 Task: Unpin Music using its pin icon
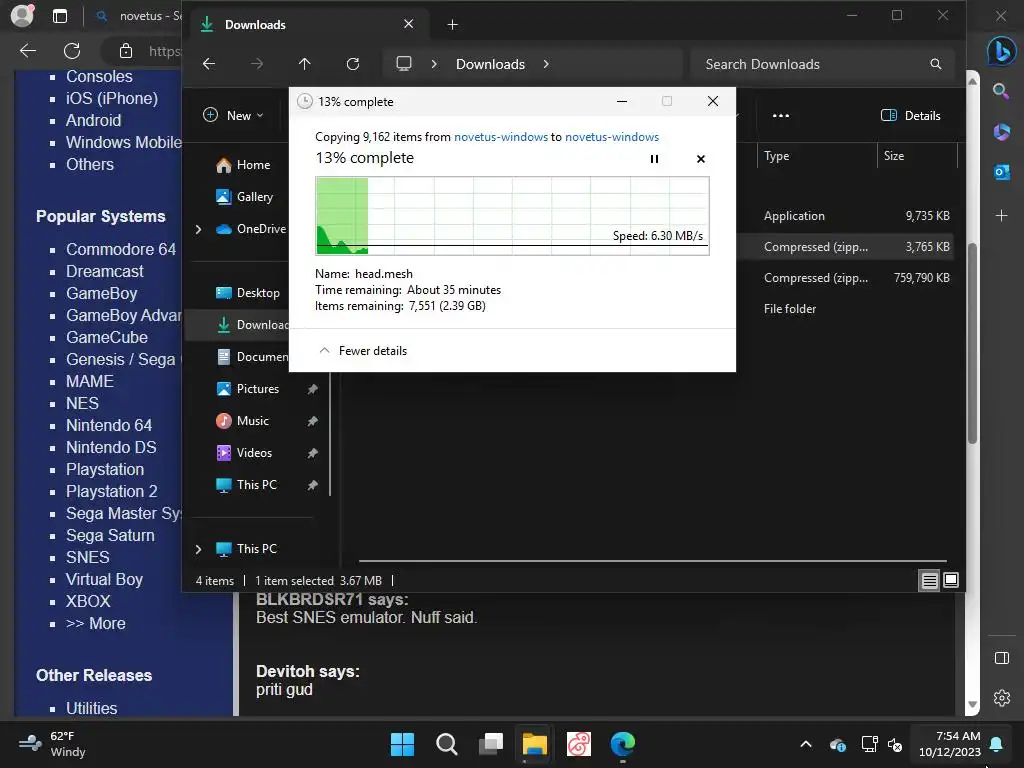click(313, 421)
